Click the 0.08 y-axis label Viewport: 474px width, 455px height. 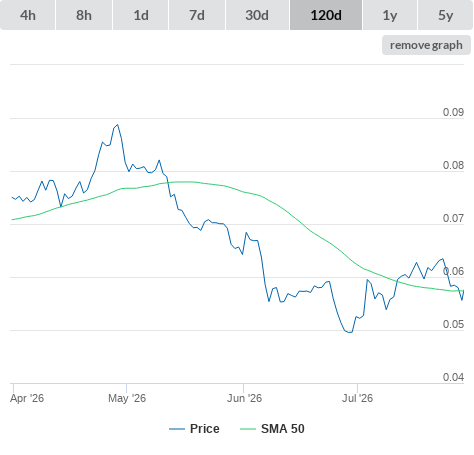point(453,165)
